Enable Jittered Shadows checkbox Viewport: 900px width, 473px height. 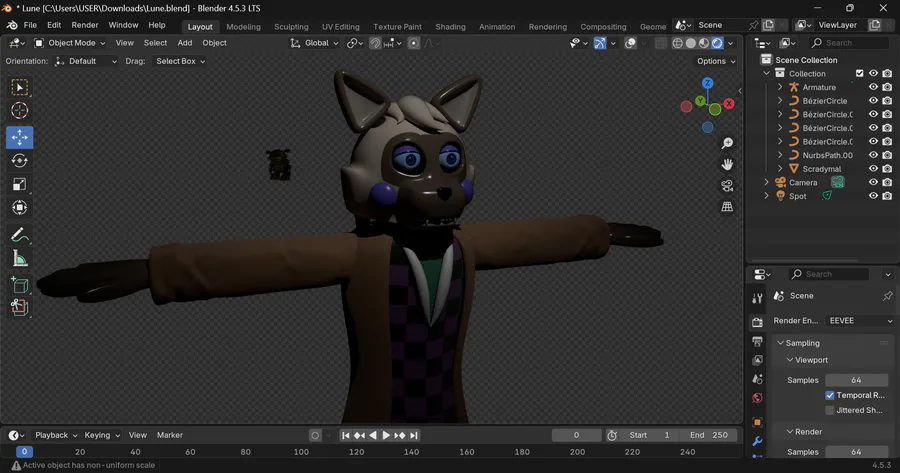(x=830, y=410)
